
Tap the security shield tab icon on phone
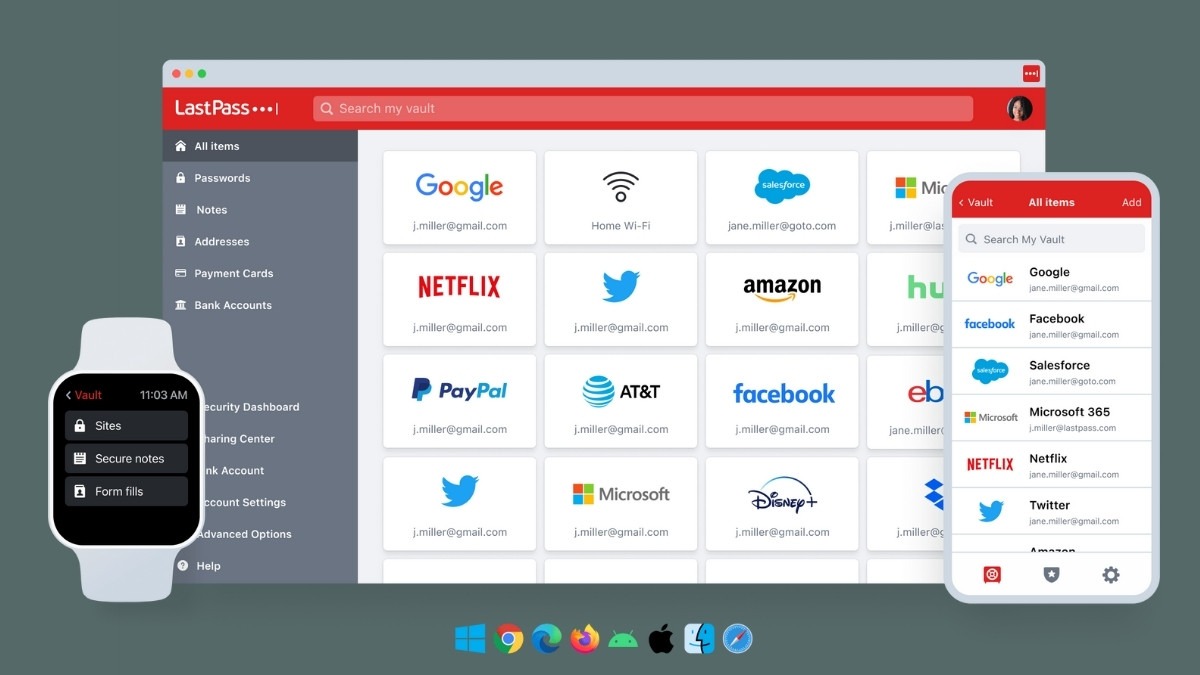tap(1051, 575)
